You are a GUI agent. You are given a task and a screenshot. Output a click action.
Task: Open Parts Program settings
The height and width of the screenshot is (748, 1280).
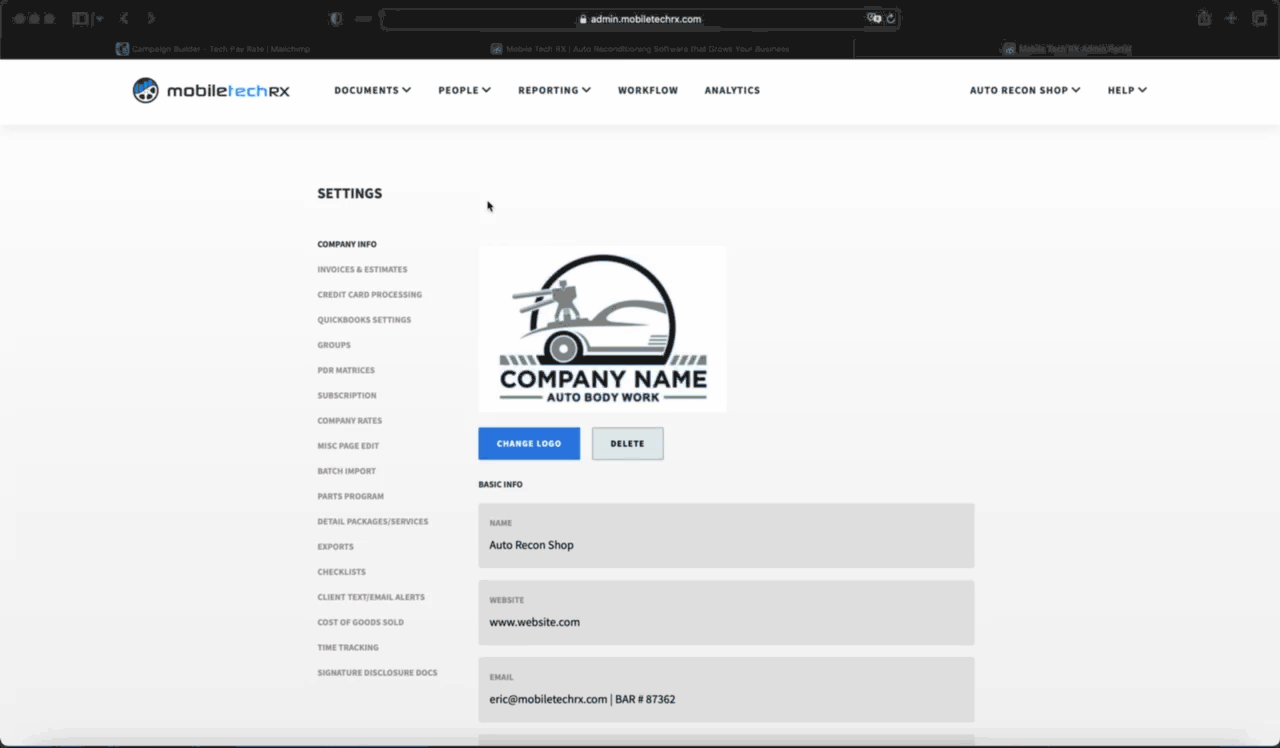[350, 496]
